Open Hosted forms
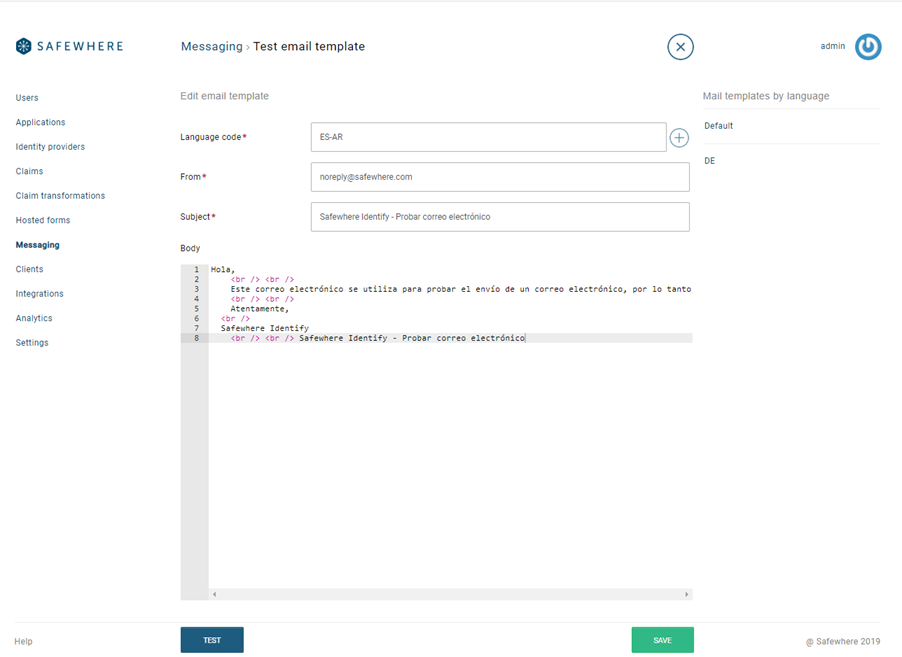Viewport: 902px width, 657px height. pyautogui.click(x=43, y=220)
